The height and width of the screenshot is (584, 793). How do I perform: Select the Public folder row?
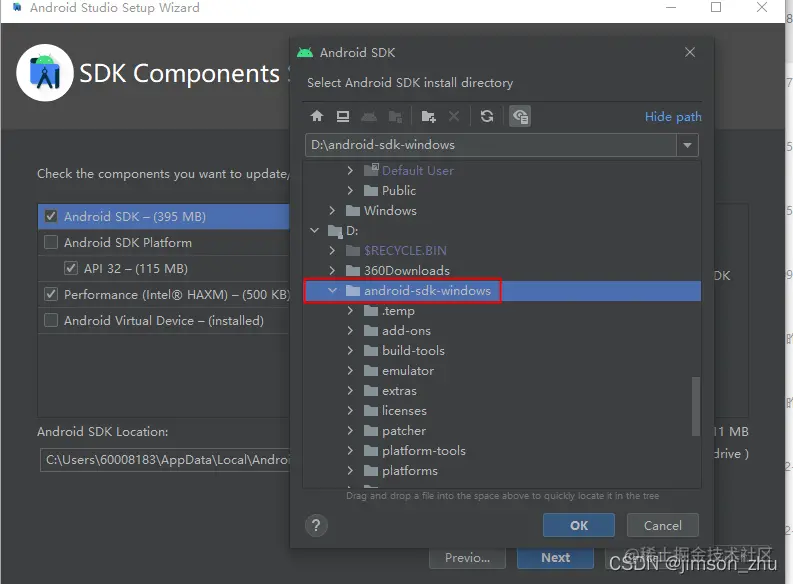tap(502, 191)
